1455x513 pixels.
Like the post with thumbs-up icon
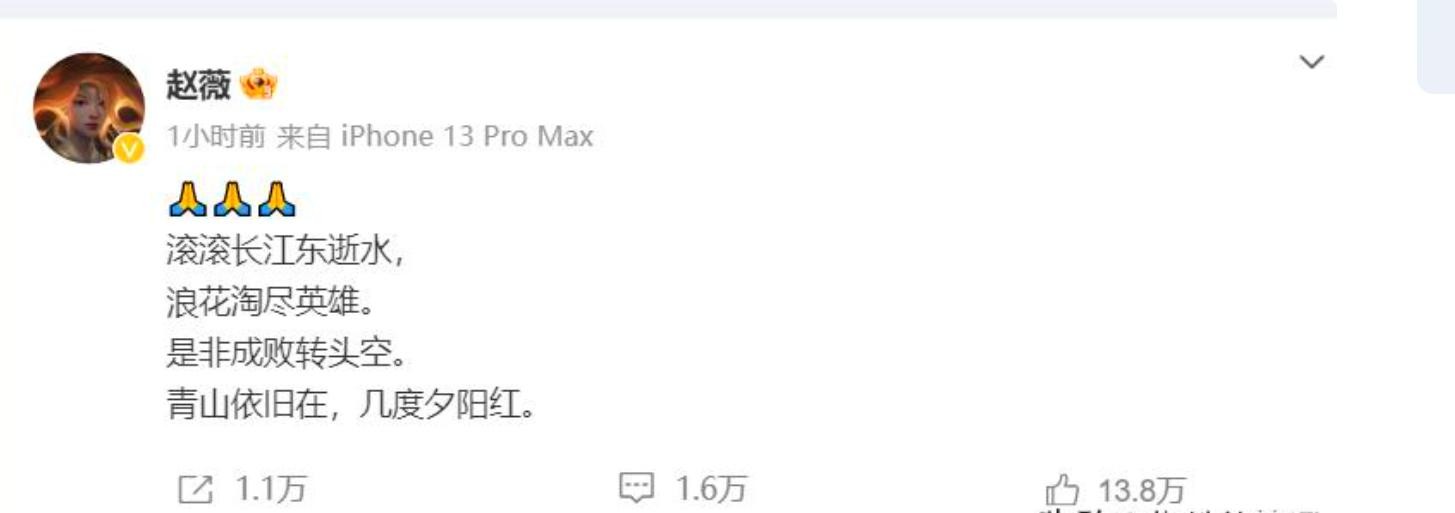(x=1062, y=491)
